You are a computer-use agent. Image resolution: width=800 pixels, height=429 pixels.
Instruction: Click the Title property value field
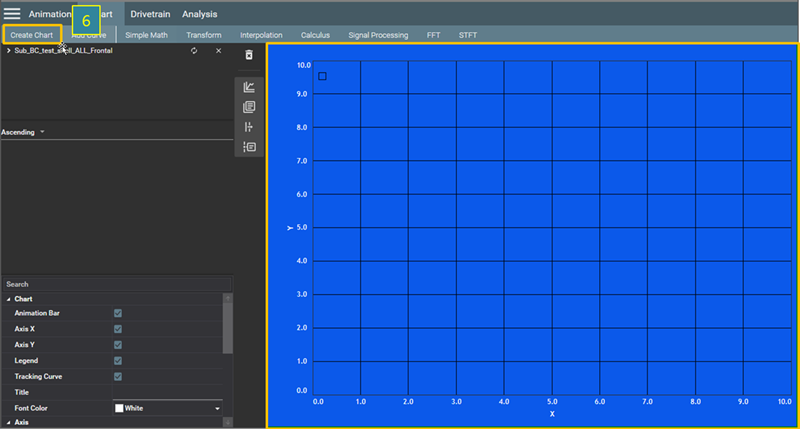(167, 392)
